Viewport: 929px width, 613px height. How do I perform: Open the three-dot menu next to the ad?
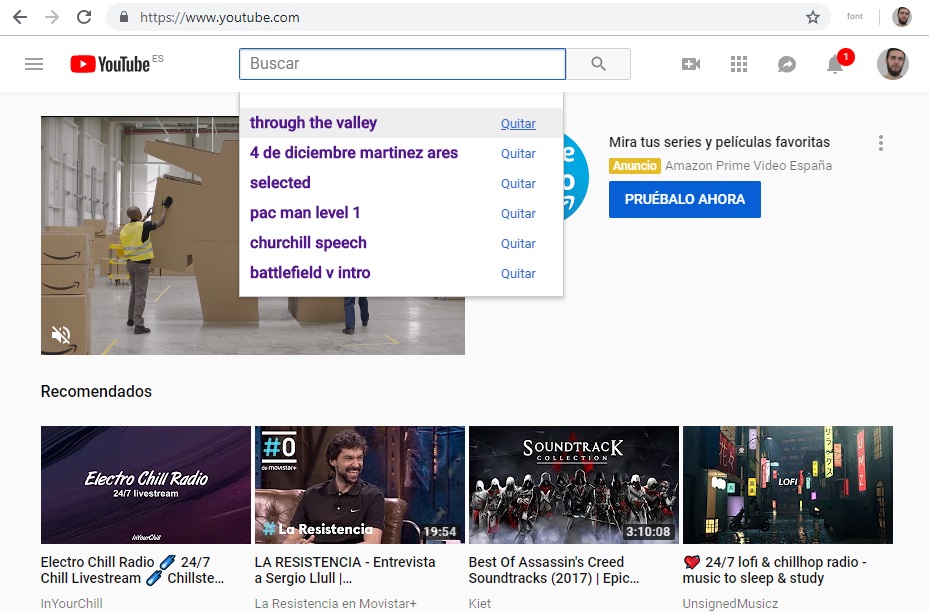click(881, 143)
